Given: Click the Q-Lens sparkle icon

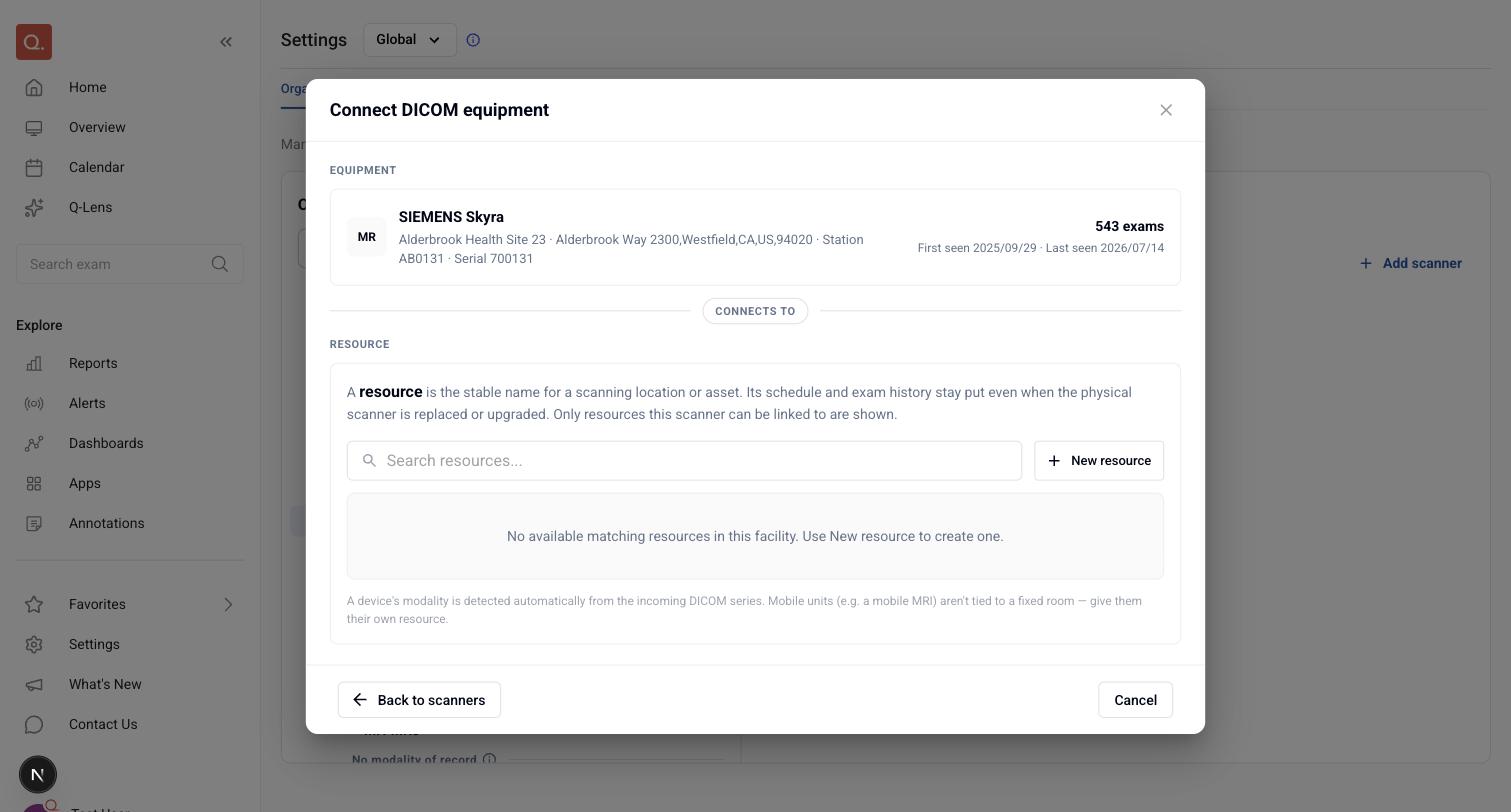Looking at the screenshot, I should click(x=34, y=207).
